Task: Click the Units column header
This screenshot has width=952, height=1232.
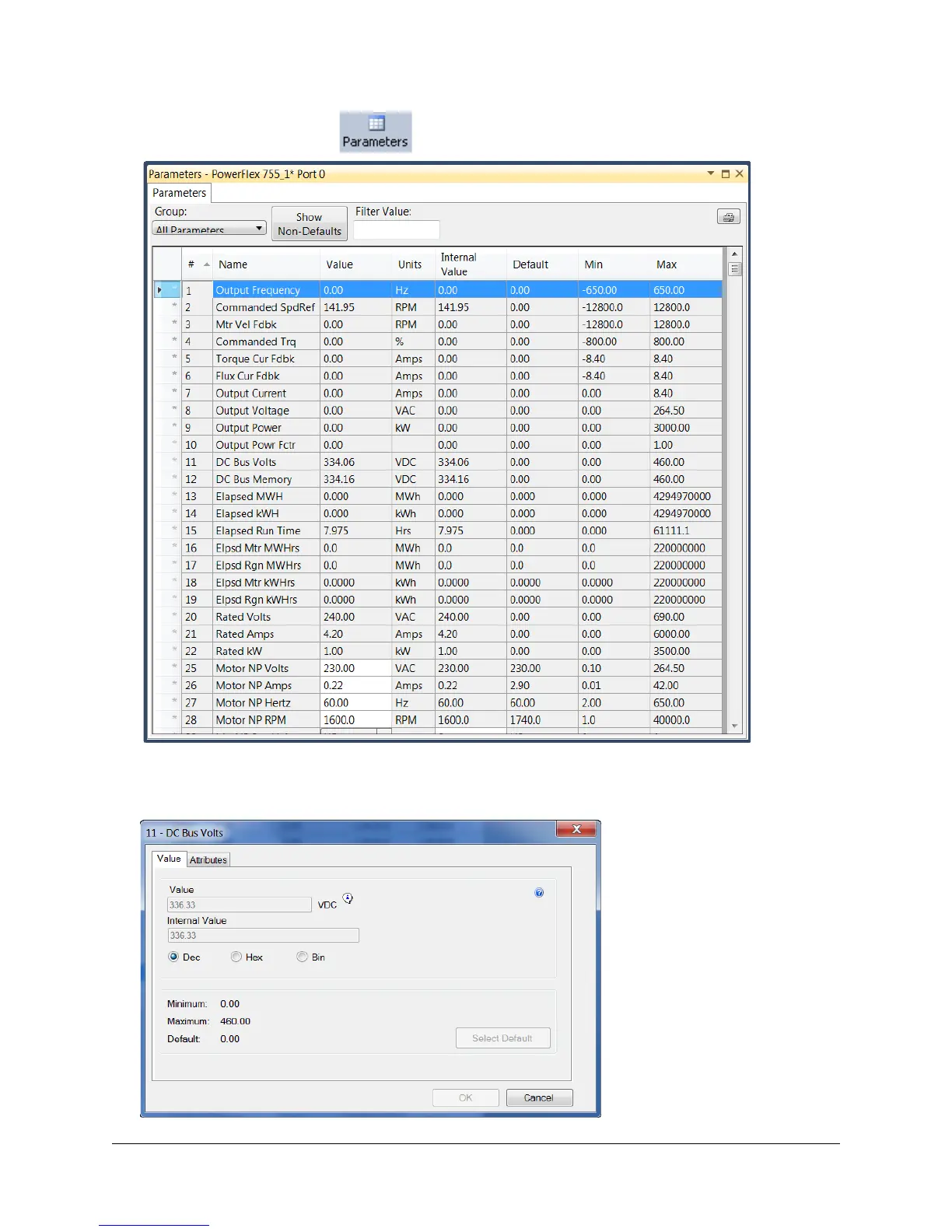Action: tap(413, 264)
